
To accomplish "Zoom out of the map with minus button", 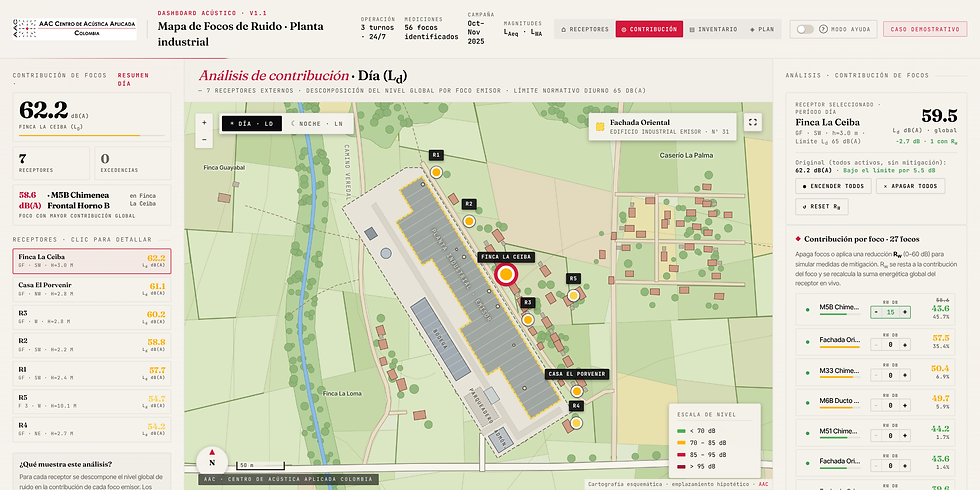I will [x=204, y=139].
